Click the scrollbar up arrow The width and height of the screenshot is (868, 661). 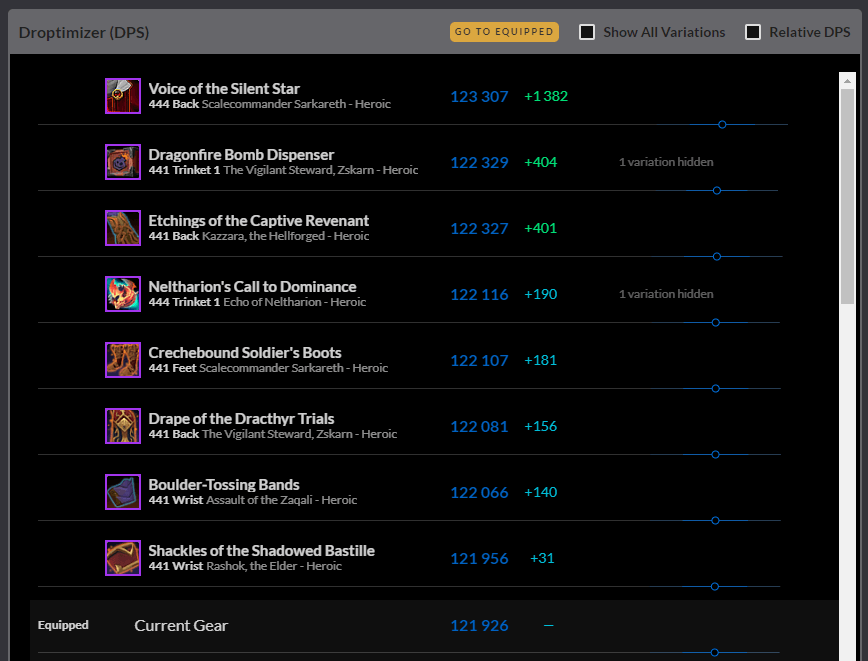848,80
